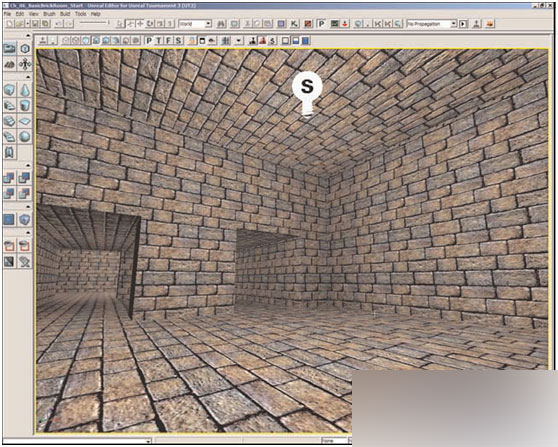Click the Undo arrow icon
This screenshot has width=558, height=447.
pyautogui.click(x=59, y=23)
